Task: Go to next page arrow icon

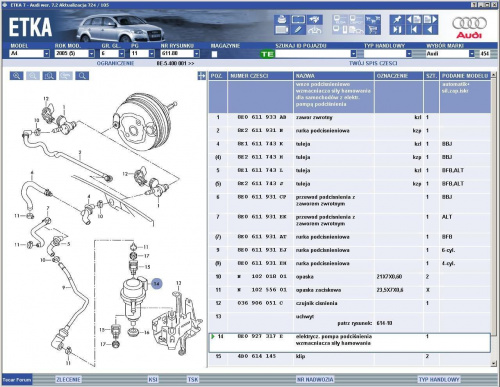Action: [x=430, y=19]
